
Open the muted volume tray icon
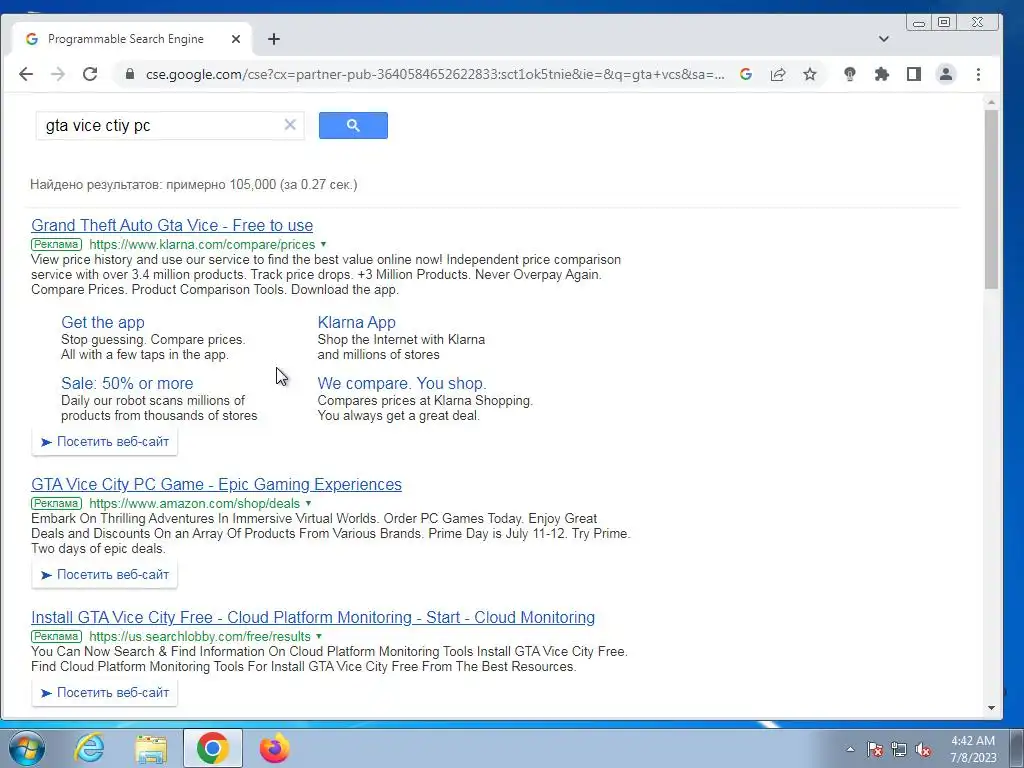923,749
